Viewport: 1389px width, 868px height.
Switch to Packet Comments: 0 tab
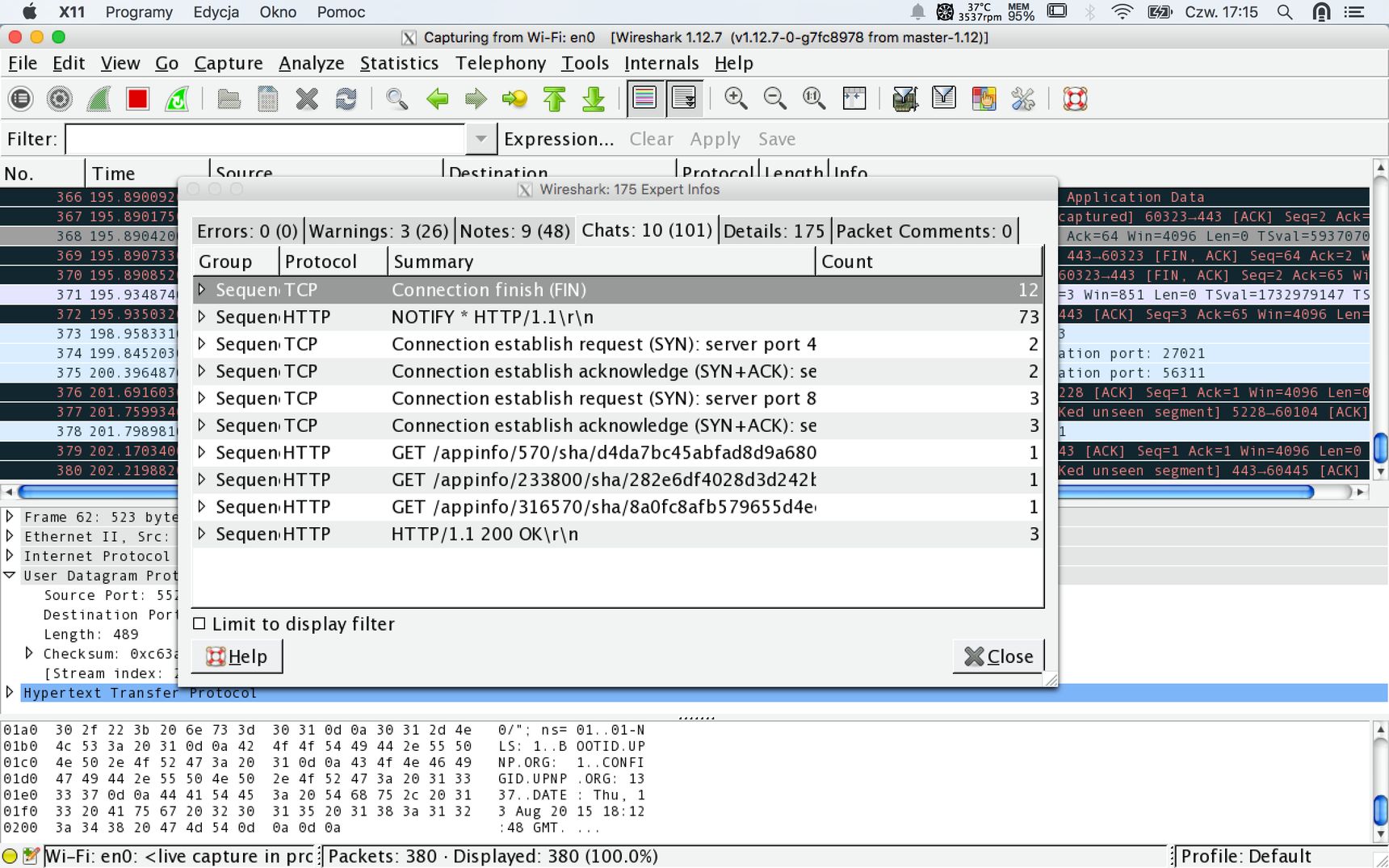[x=924, y=231]
